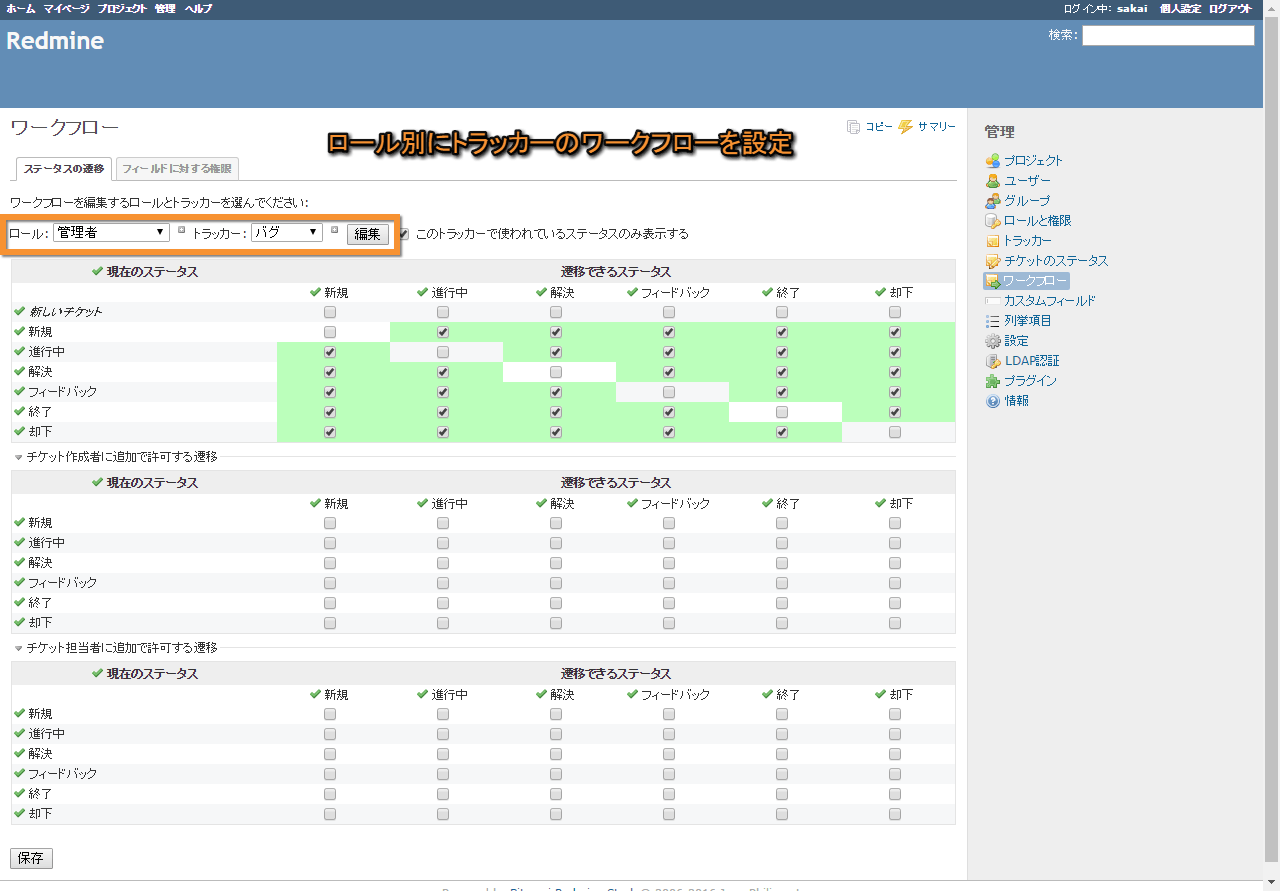Click the グループ icon in the admin sidebar
Viewport: 1280px width, 891px height.
point(992,201)
